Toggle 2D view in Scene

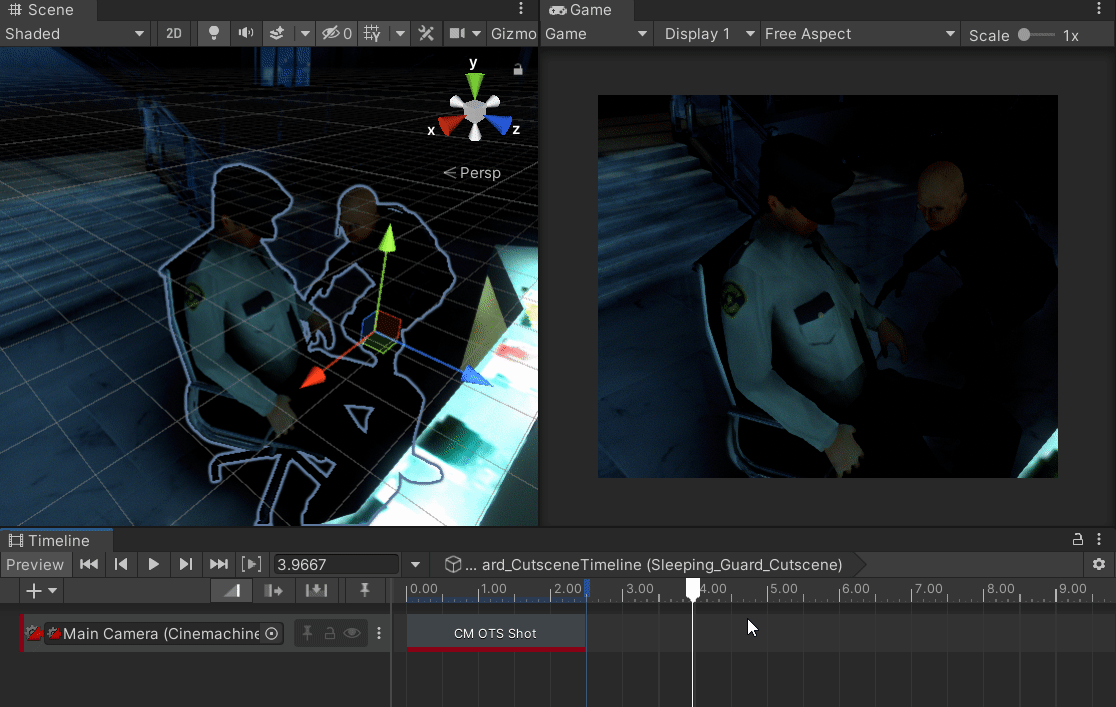[x=174, y=33]
